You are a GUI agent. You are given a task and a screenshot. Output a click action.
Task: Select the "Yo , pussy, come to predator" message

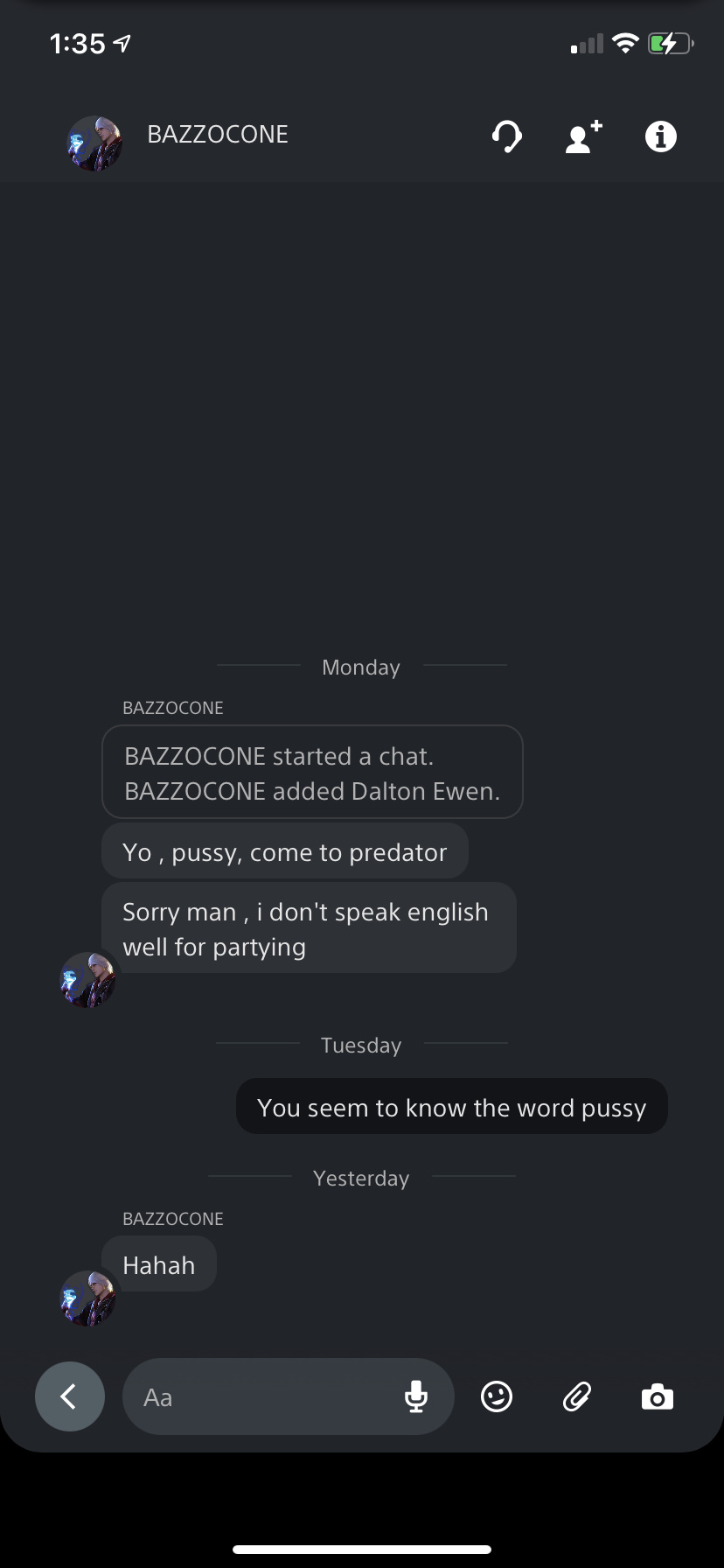click(285, 852)
